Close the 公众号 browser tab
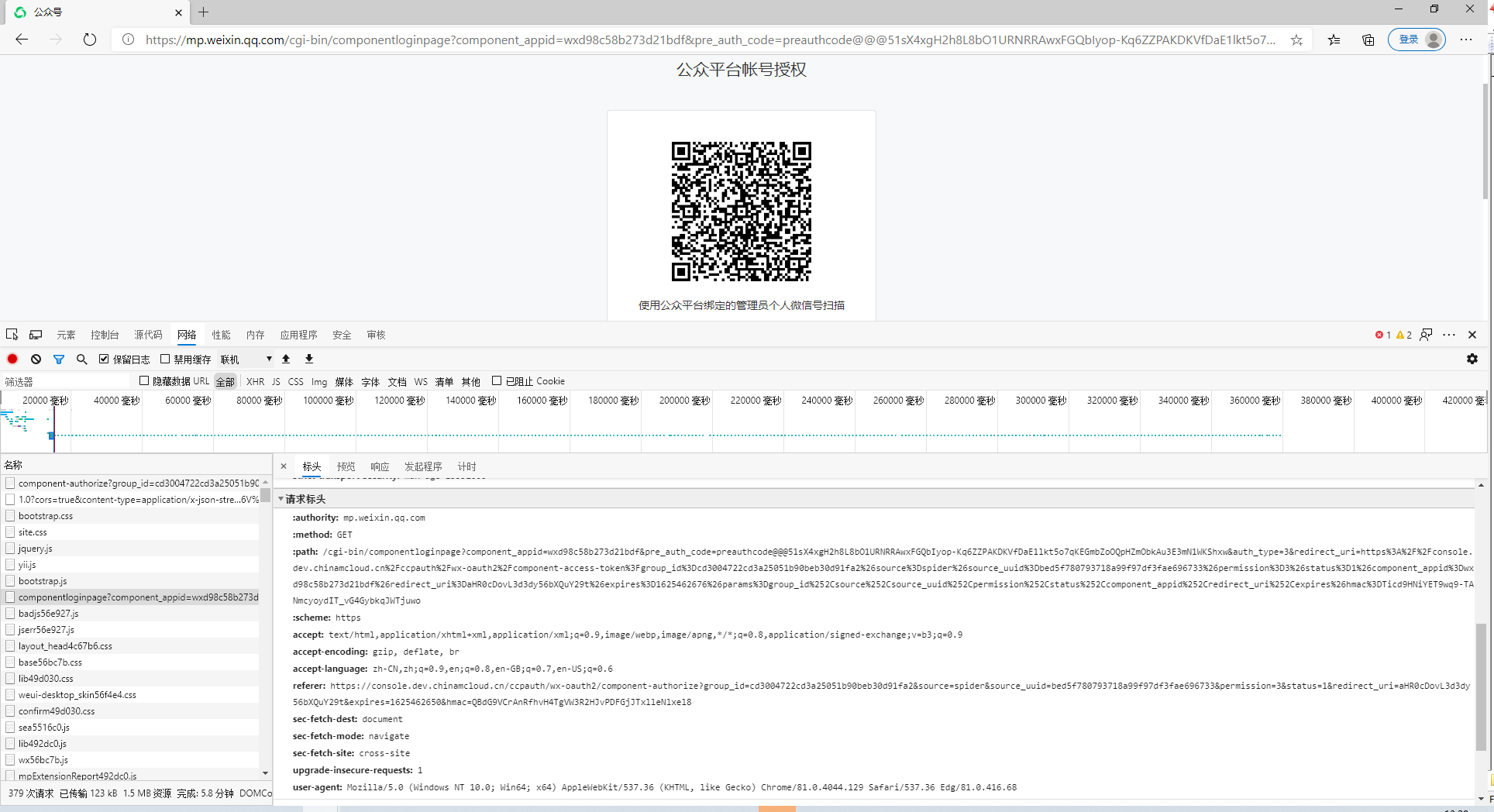The image size is (1494, 812). [x=178, y=12]
